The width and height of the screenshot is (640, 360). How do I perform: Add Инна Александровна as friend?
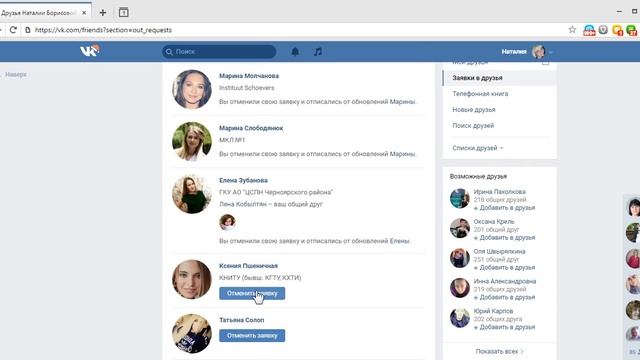point(504,297)
